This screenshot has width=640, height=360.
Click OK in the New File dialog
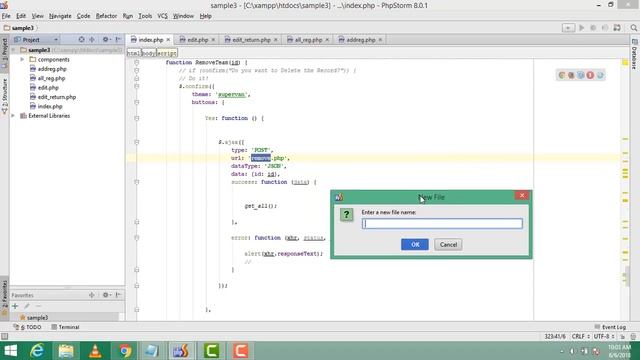click(415, 244)
